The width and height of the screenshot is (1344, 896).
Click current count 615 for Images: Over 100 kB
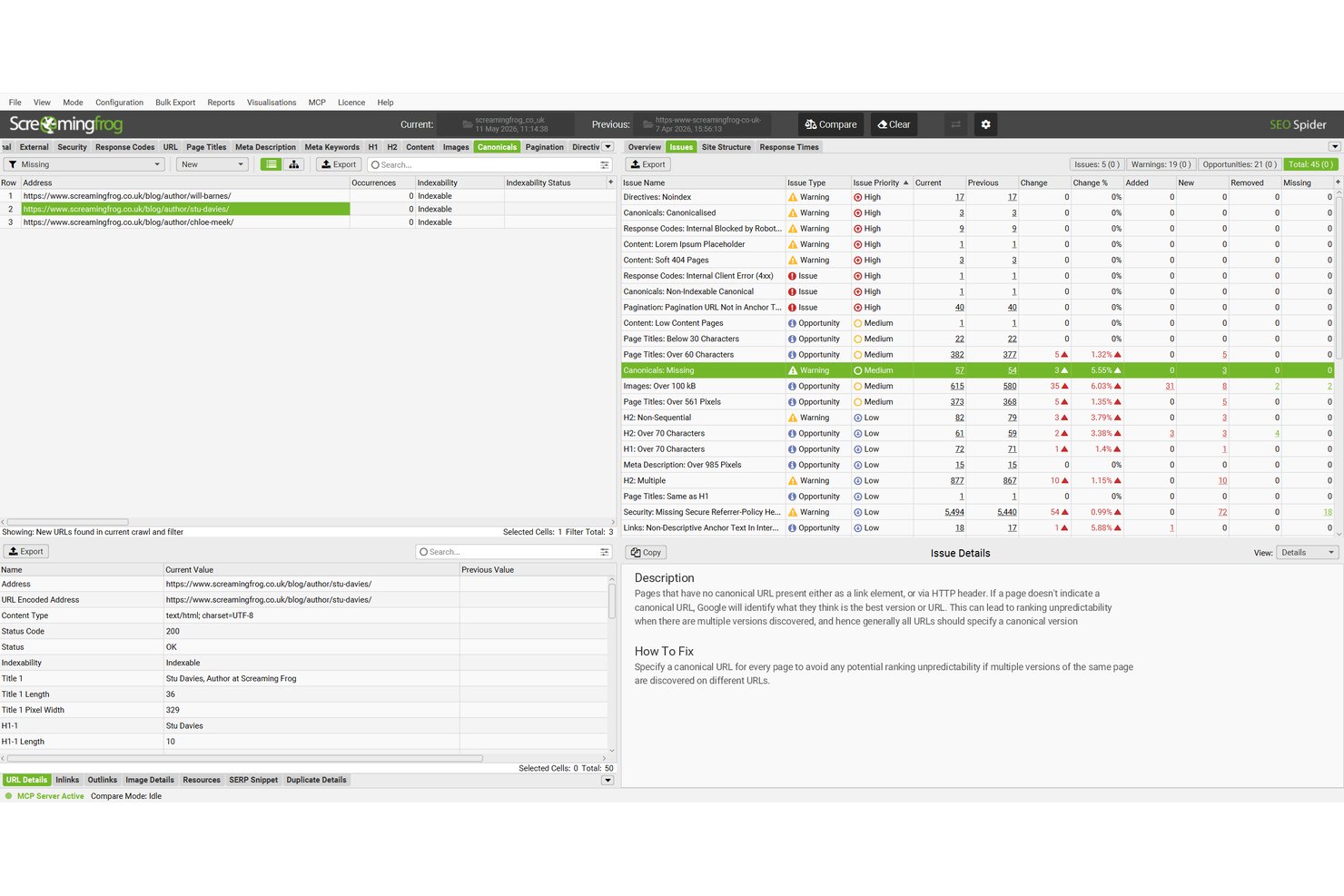tap(957, 386)
